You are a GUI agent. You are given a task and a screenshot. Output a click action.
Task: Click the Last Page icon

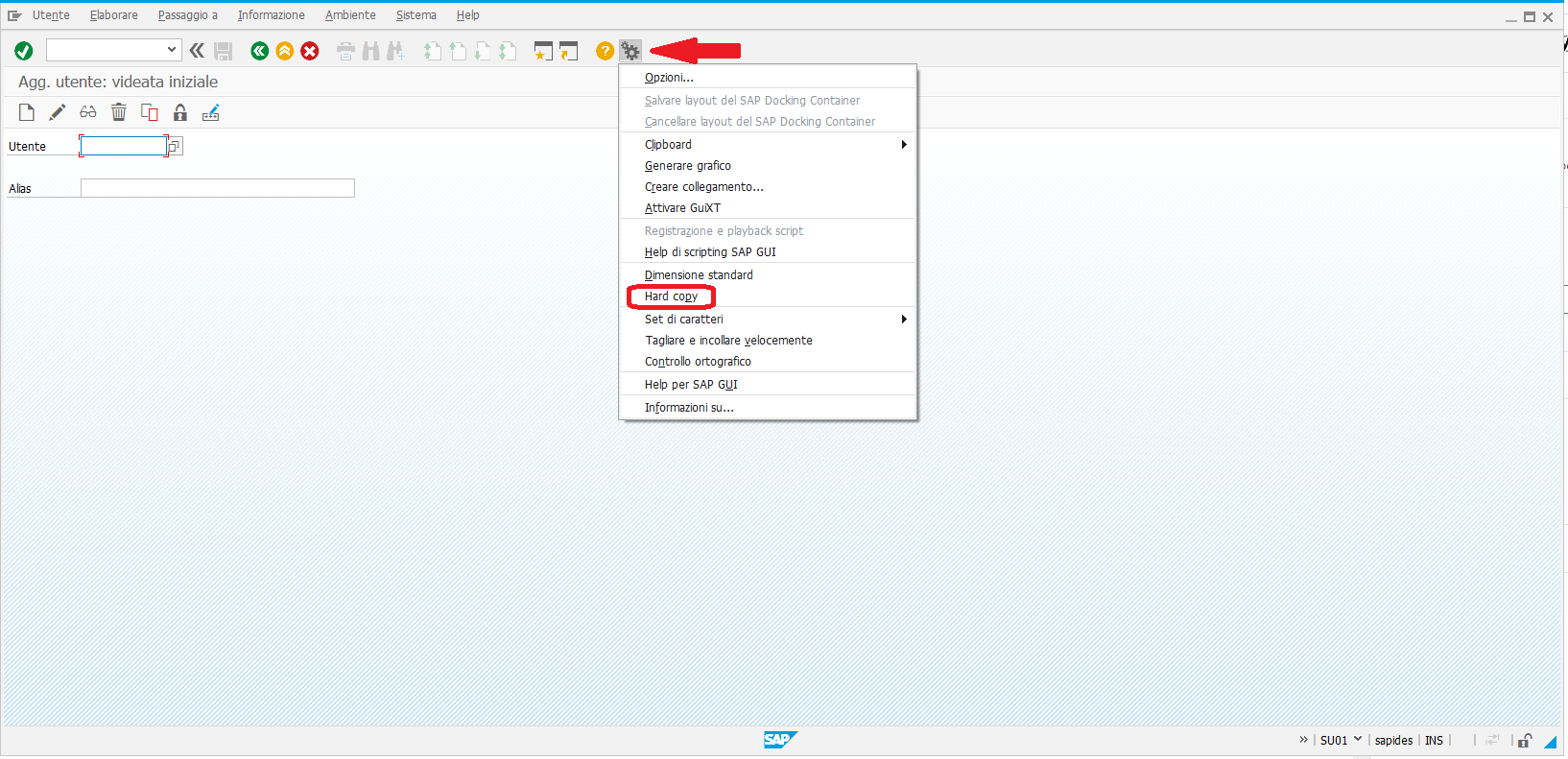507,51
